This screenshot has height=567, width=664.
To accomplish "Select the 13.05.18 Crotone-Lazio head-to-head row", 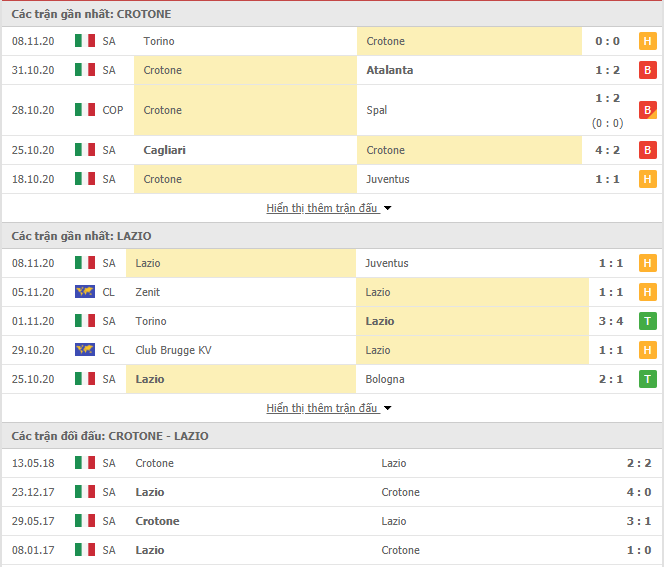I will (332, 463).
